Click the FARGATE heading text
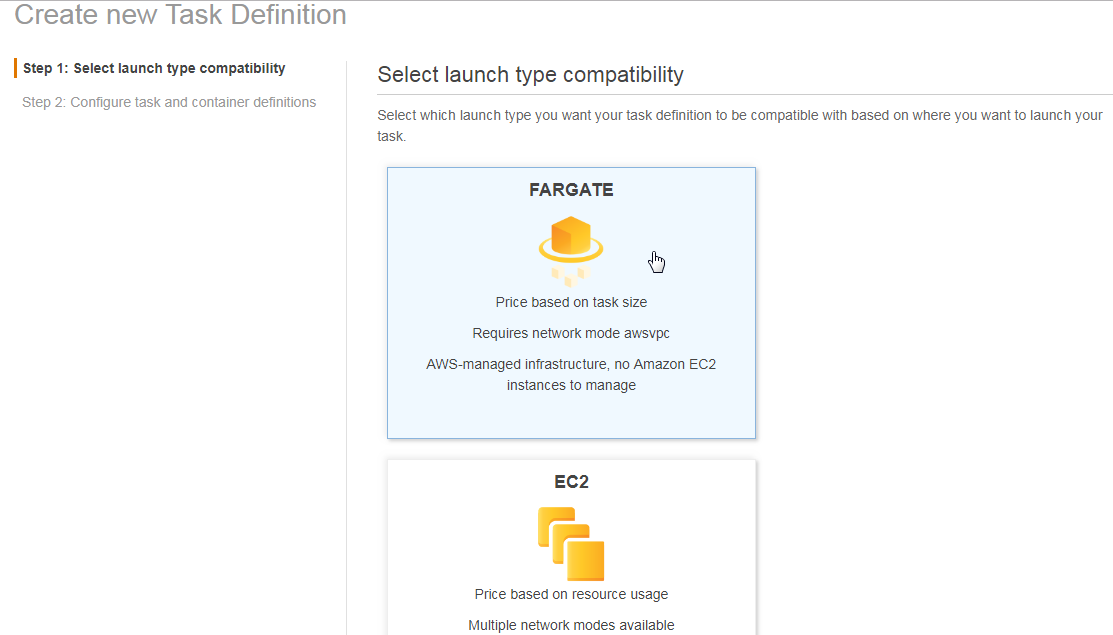Image resolution: width=1113 pixels, height=635 pixels. point(571,190)
